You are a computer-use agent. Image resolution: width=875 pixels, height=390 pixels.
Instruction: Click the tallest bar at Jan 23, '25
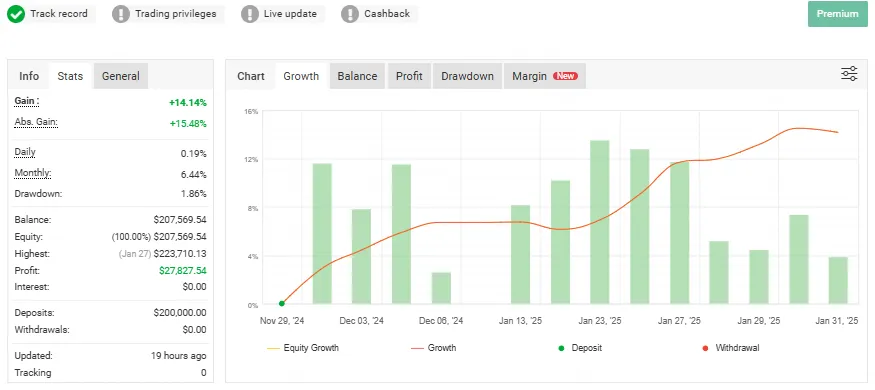click(600, 222)
